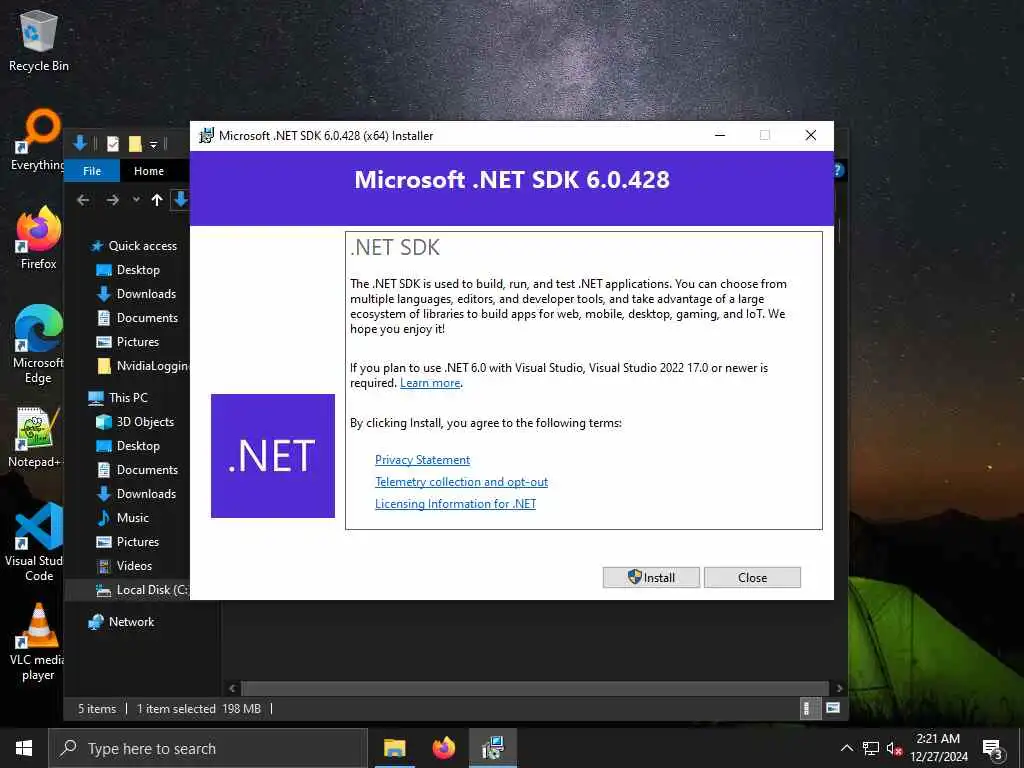Open the Microsoft Edge desktop shortcut
Image resolution: width=1024 pixels, height=768 pixels.
[x=38, y=344]
